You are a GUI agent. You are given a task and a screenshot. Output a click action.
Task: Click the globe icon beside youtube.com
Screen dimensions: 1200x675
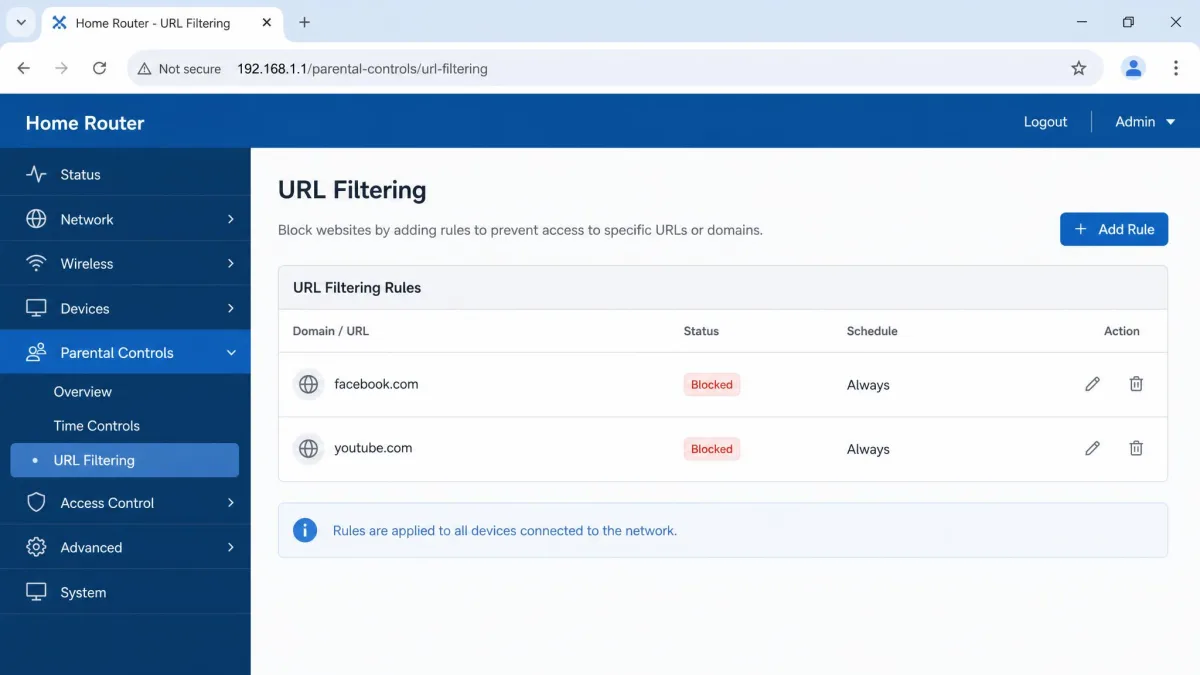pyautogui.click(x=308, y=449)
